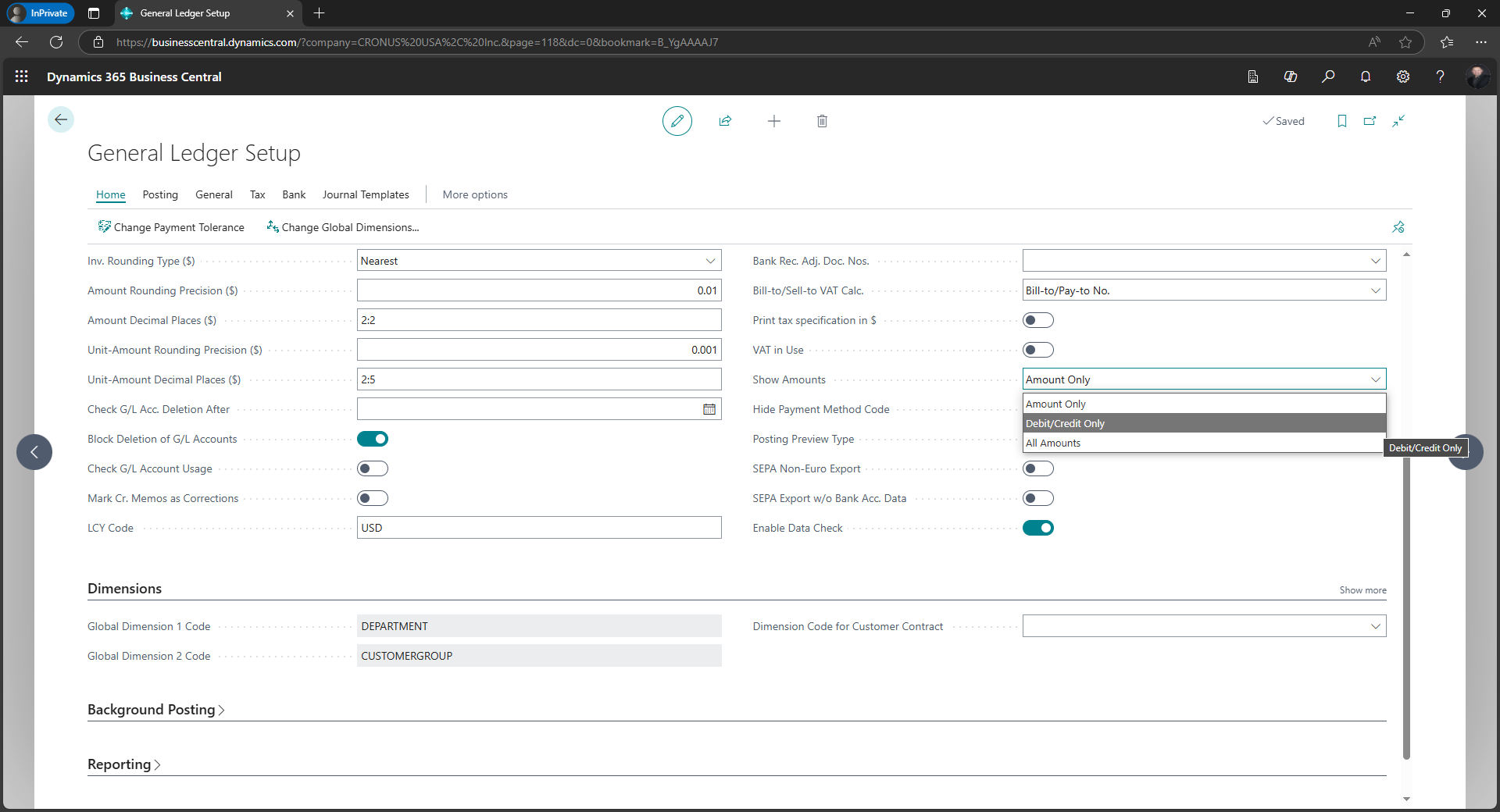The height and width of the screenshot is (812, 1500).
Task: Click the browser read aloud icon
Action: 1374,42
